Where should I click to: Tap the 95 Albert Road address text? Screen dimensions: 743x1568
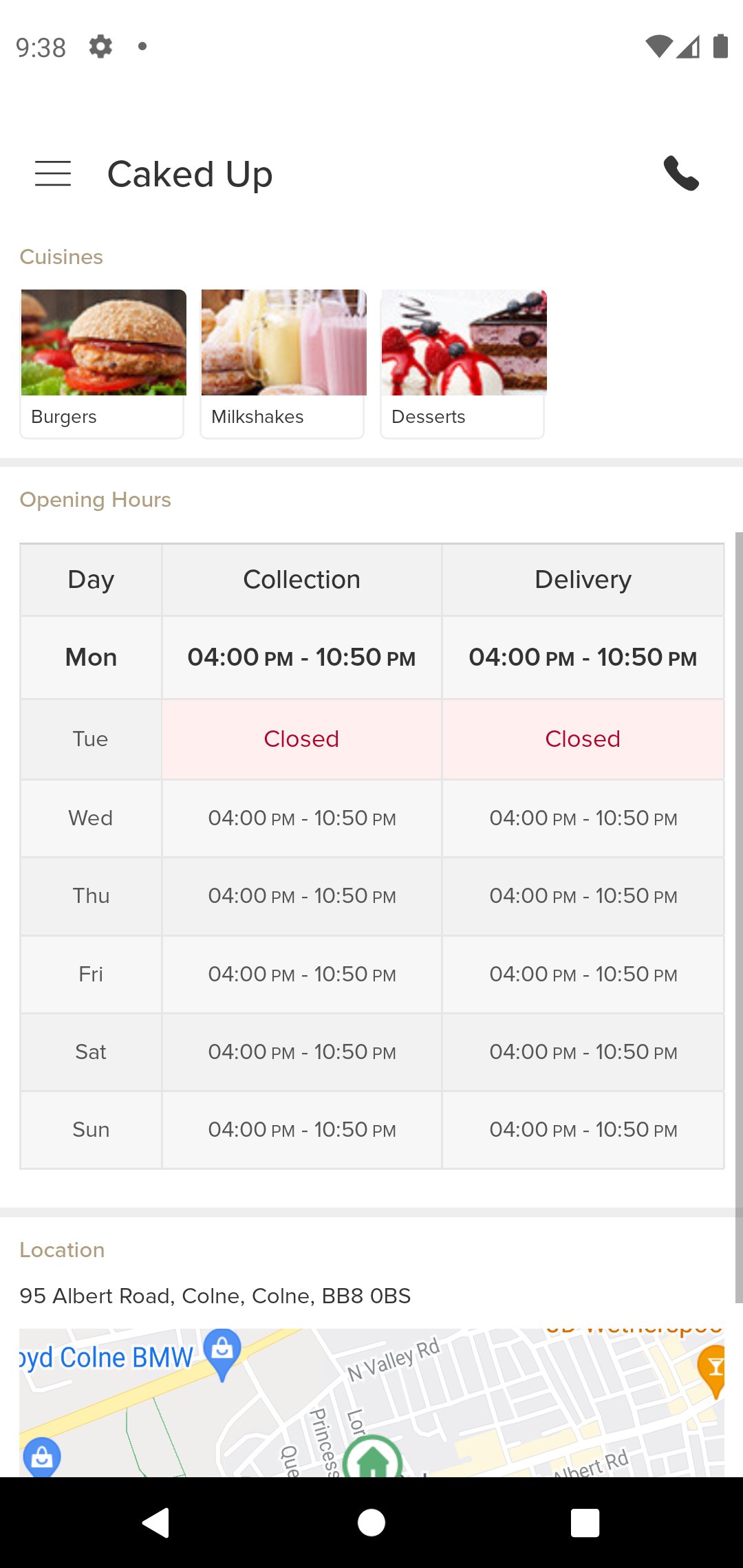coord(215,1296)
